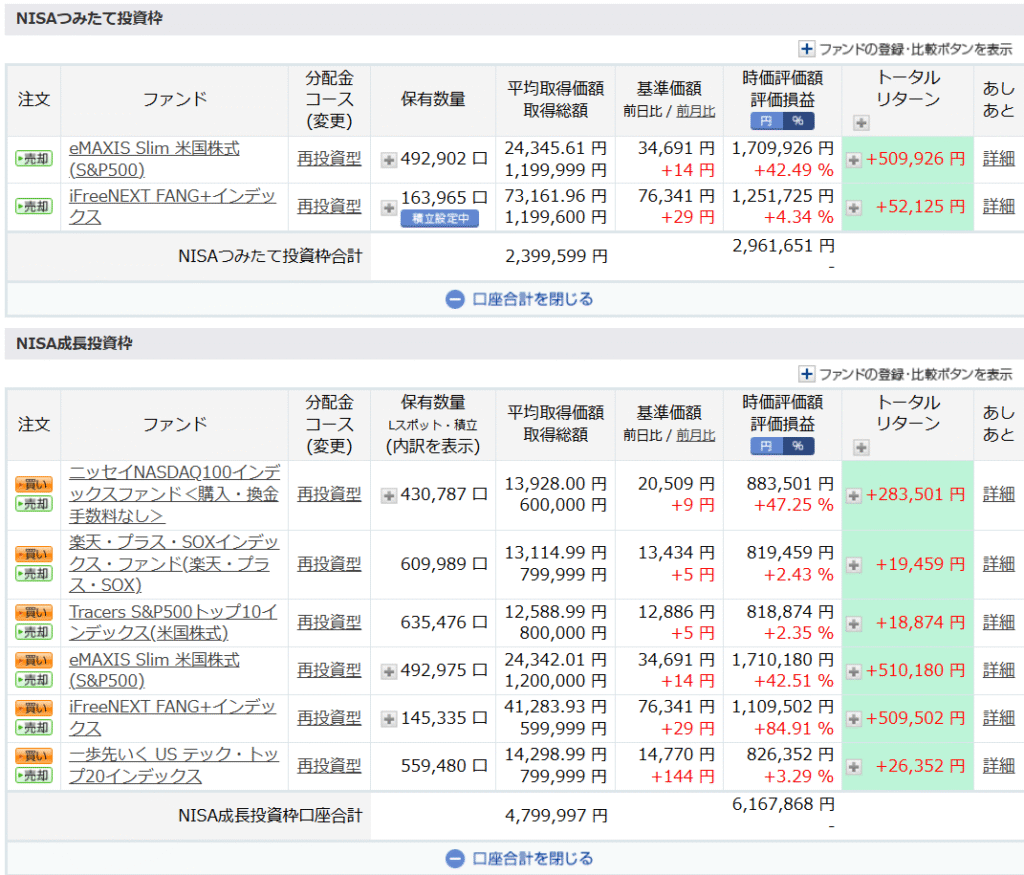
Task: Expand holdings plus icon beside 145,335 口
Action: tap(389, 719)
